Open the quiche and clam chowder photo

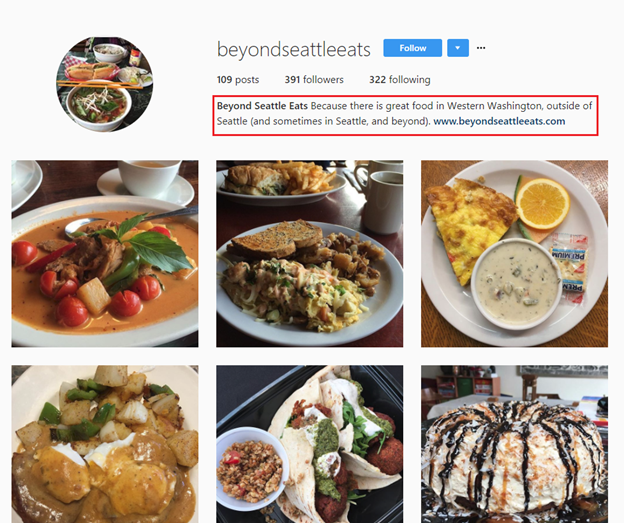click(x=515, y=254)
